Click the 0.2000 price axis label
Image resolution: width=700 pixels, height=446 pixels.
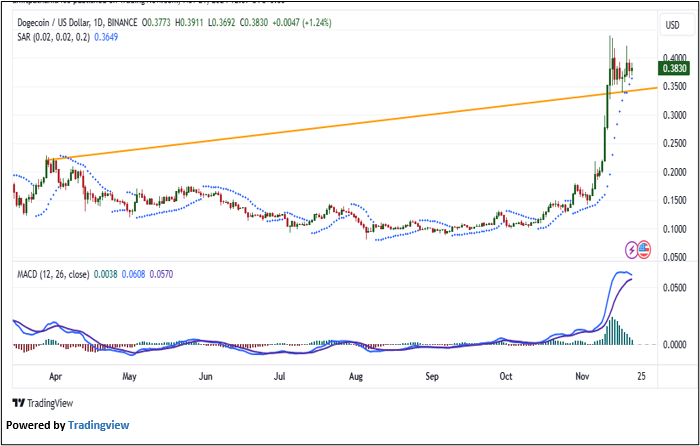coord(675,172)
